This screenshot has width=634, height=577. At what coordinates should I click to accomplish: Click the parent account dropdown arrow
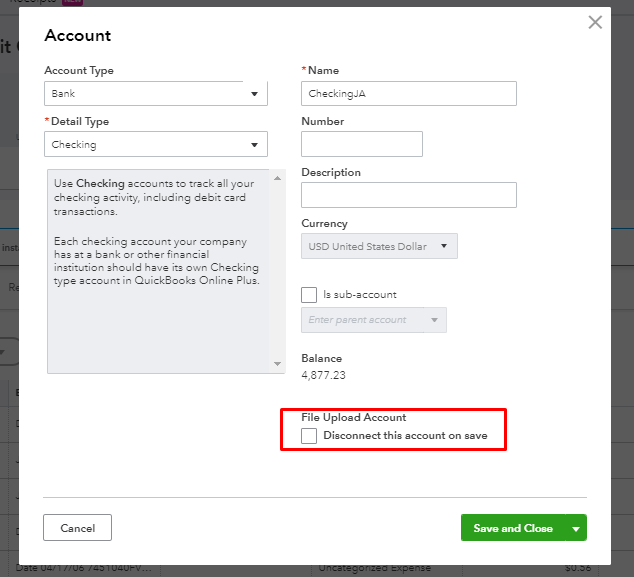(x=434, y=321)
